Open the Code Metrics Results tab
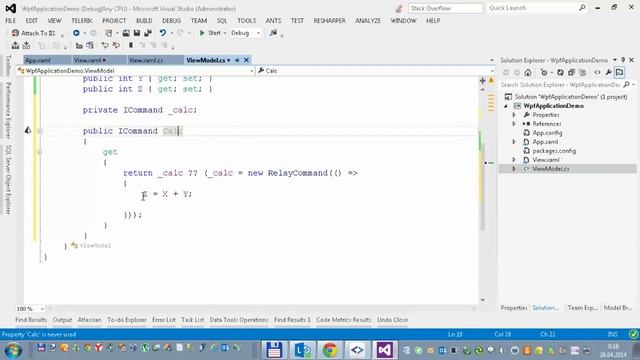640x360 pixels. (344, 320)
